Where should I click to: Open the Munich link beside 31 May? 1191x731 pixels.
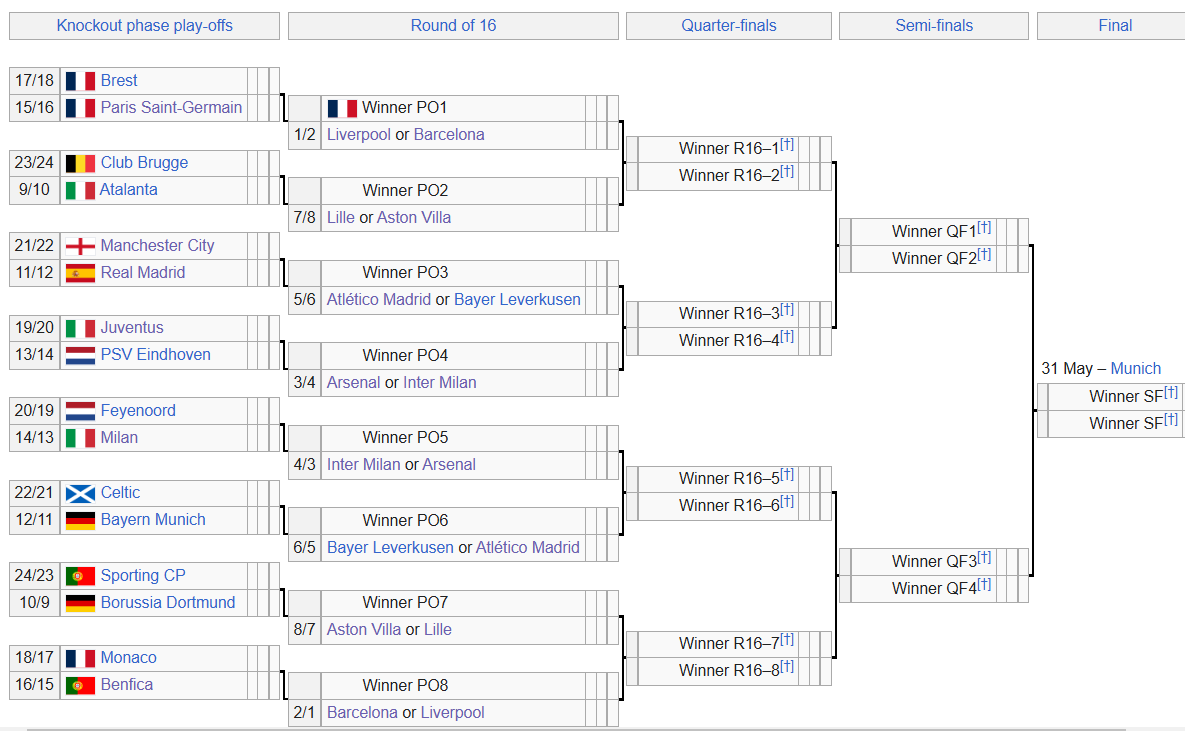(x=1136, y=369)
